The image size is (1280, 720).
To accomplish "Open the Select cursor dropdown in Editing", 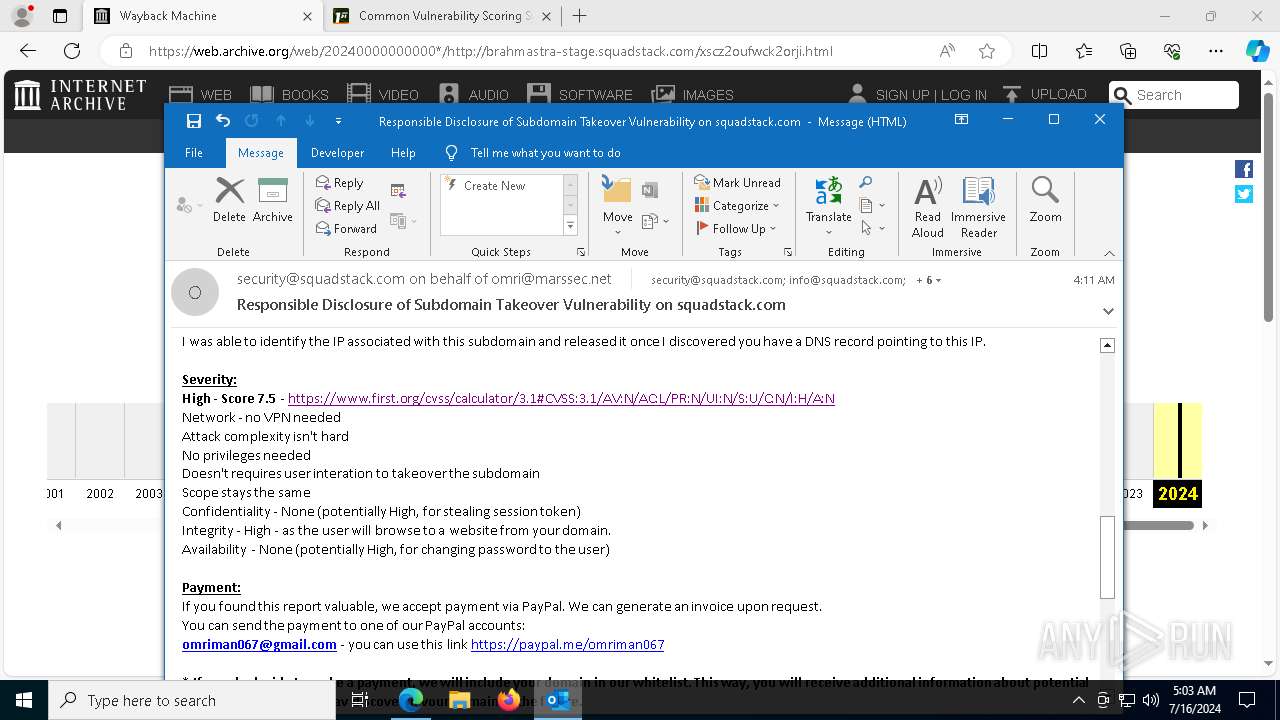I will [x=873, y=229].
